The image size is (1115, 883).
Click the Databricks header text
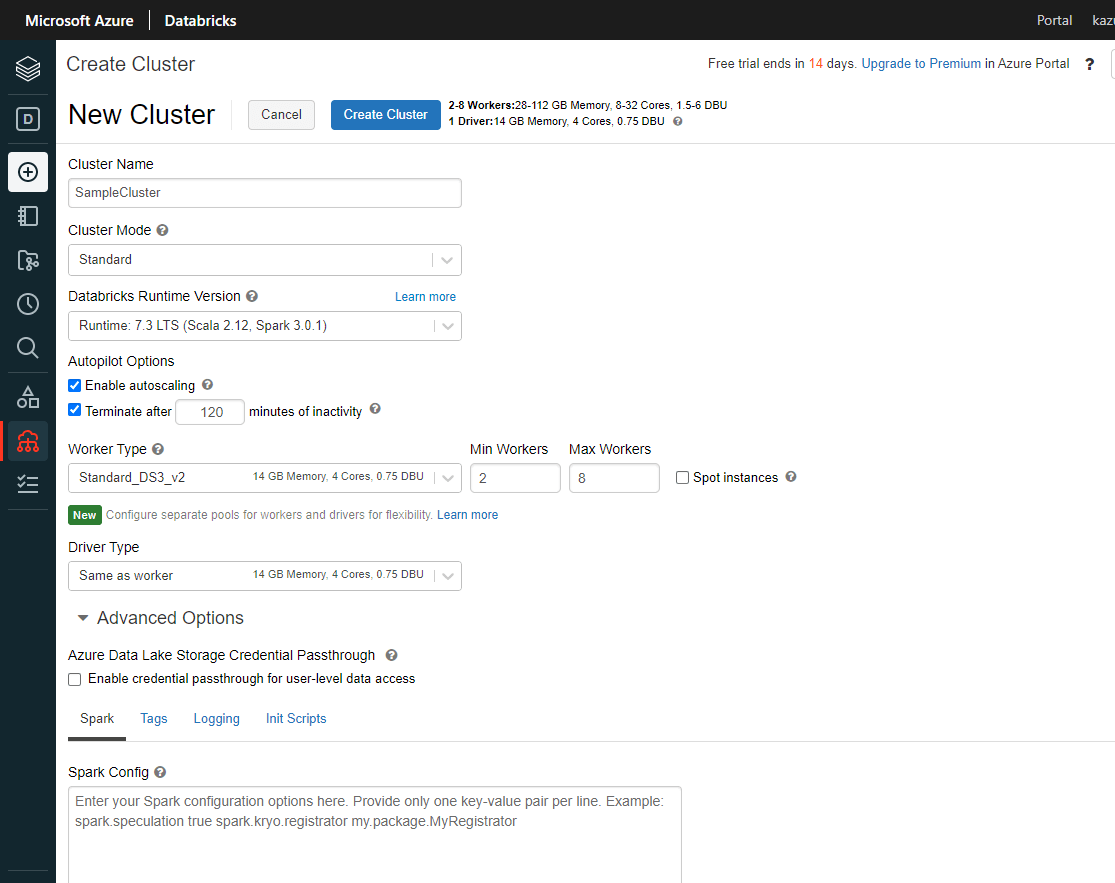201,21
